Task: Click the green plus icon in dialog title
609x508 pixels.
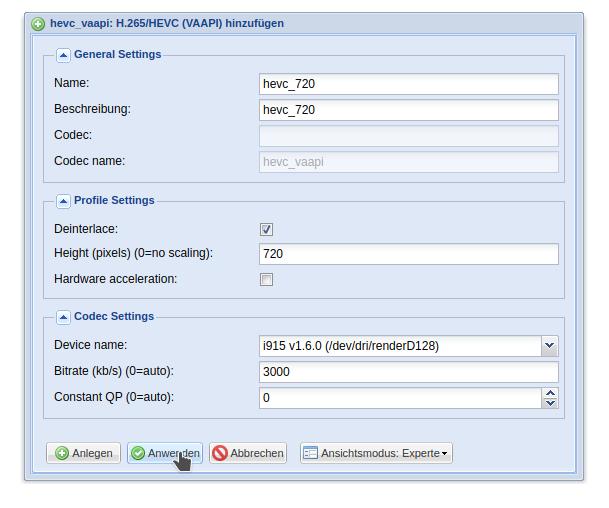Action: 38,24
